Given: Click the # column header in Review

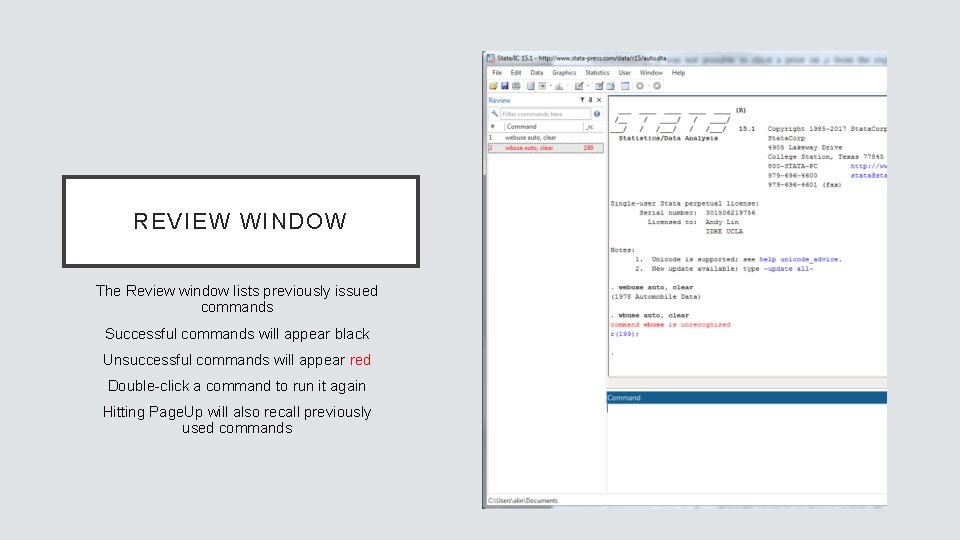Looking at the screenshot, I should click(x=495, y=127).
